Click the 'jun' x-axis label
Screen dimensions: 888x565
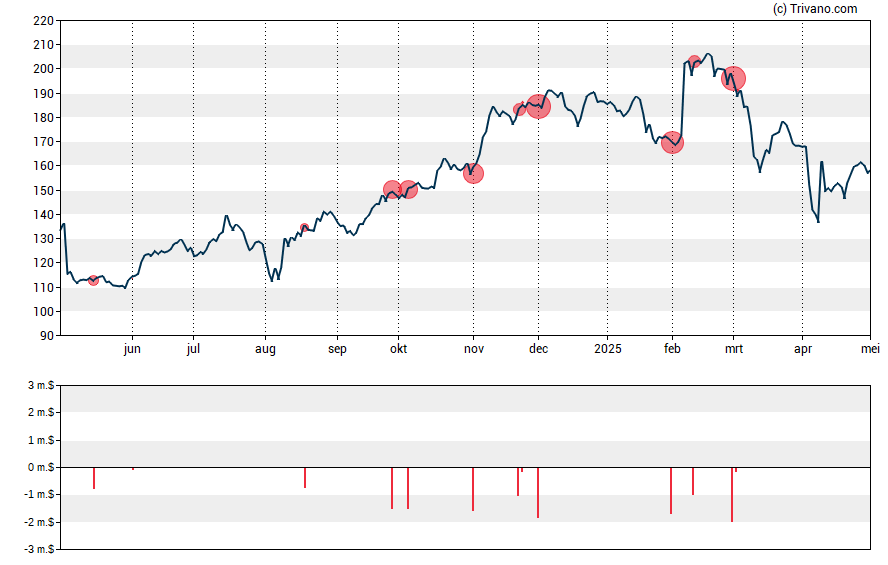click(x=132, y=349)
